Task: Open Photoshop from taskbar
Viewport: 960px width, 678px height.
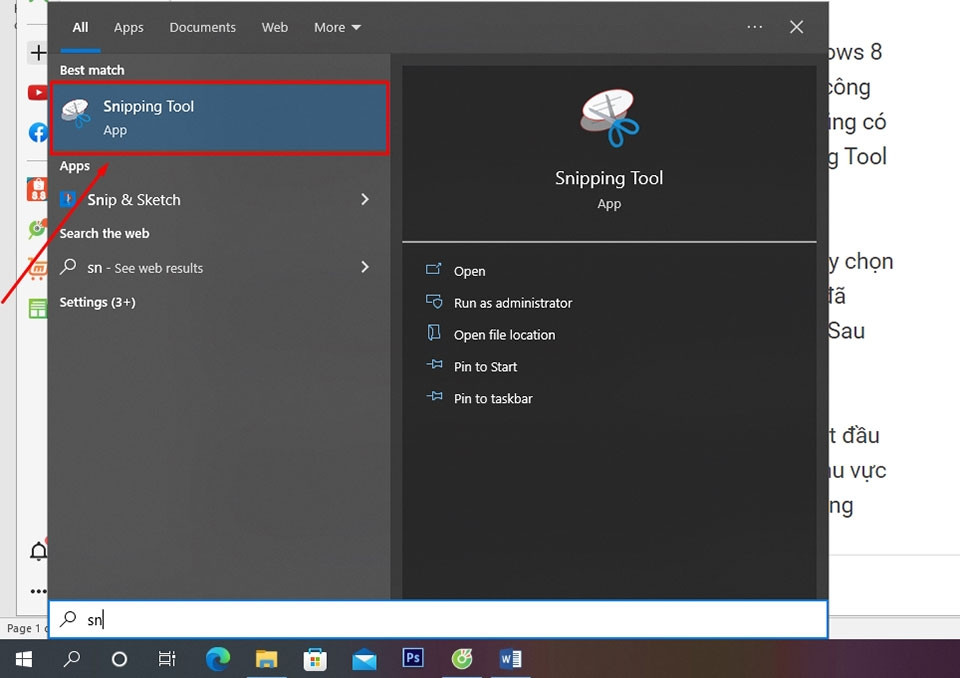Action: tap(413, 658)
